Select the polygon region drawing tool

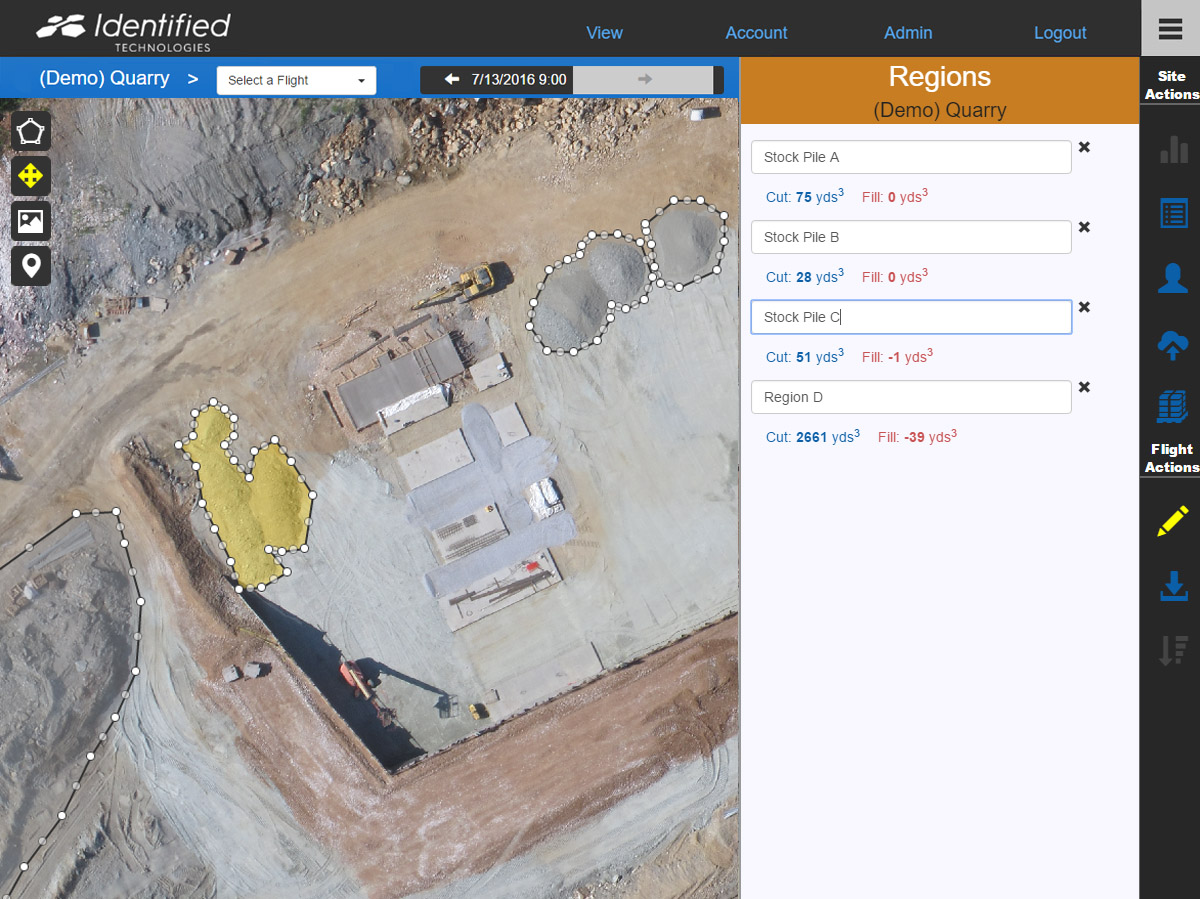coord(31,131)
